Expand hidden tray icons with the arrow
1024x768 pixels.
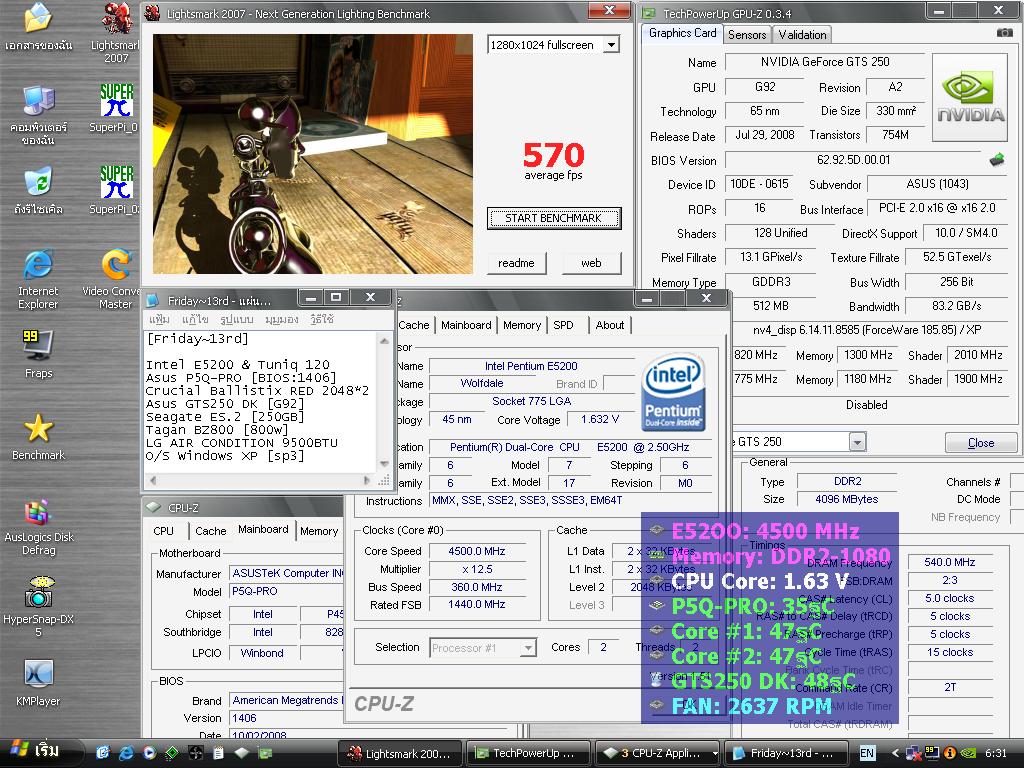(x=895, y=753)
